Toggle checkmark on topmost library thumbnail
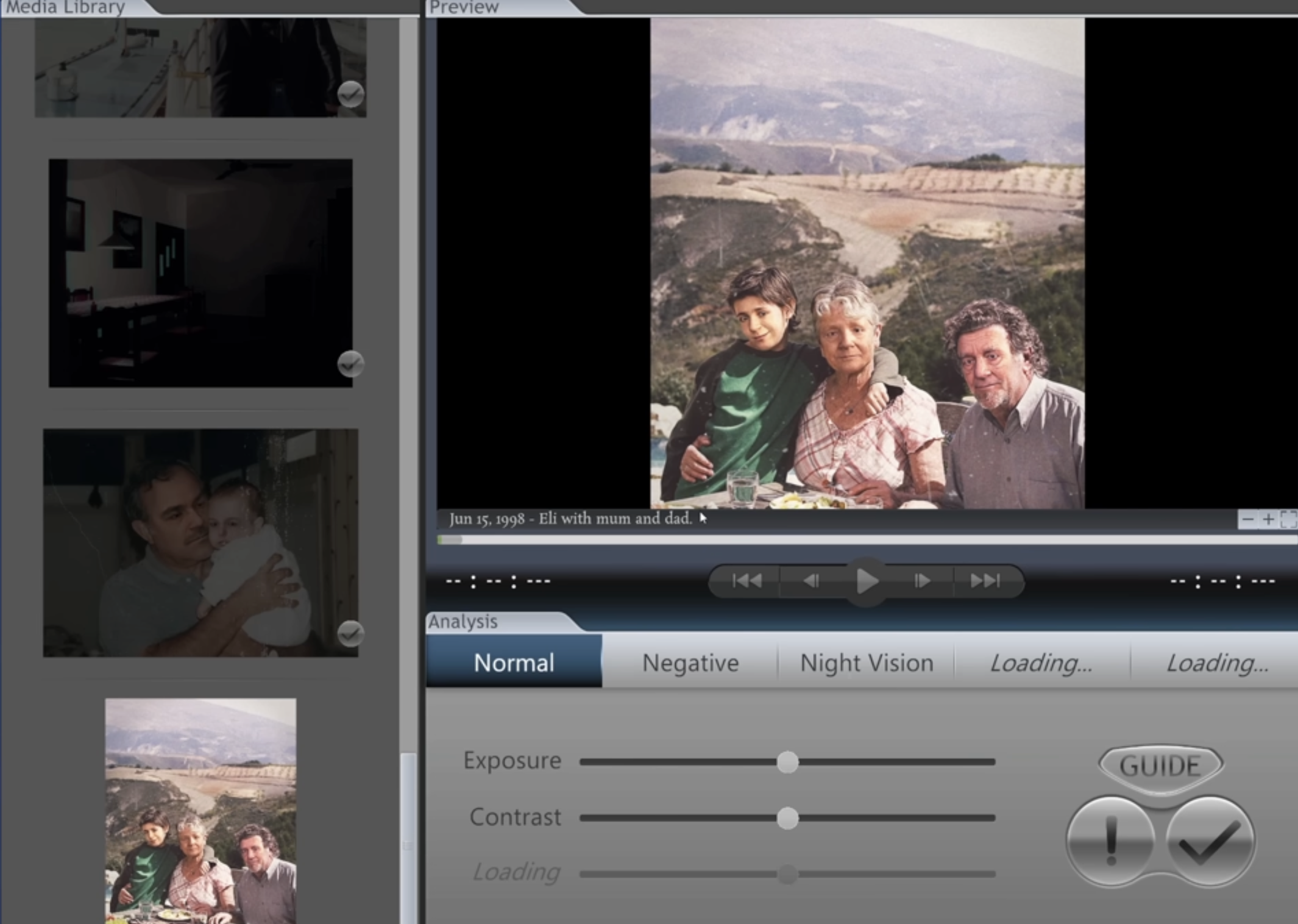 pos(350,94)
